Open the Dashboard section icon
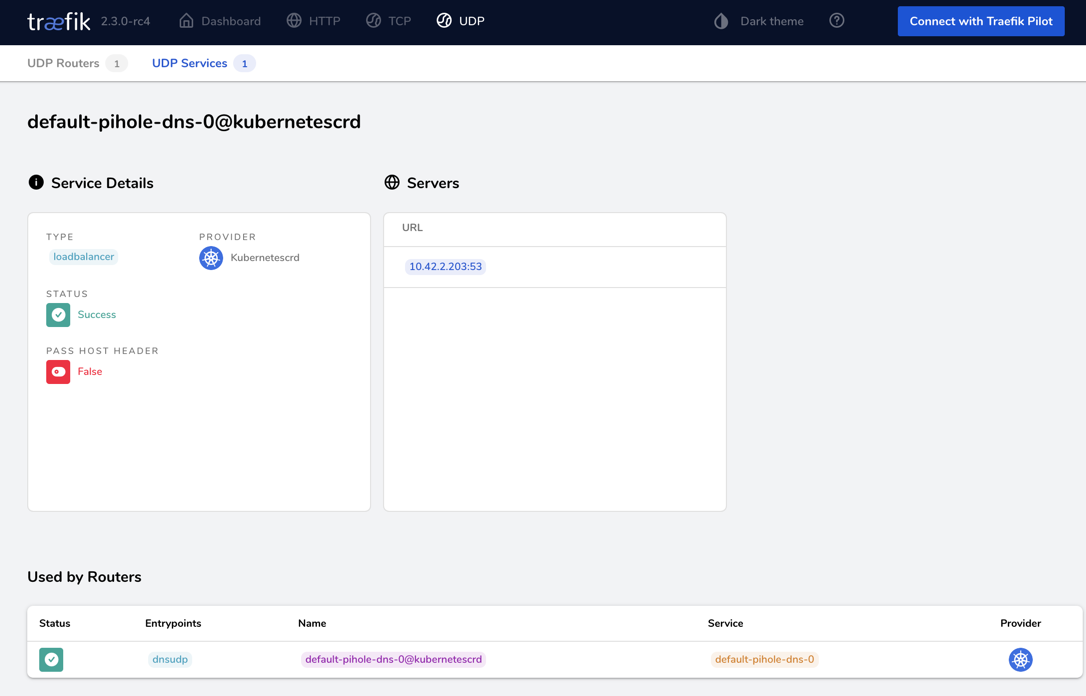The width and height of the screenshot is (1086, 696). point(184,20)
